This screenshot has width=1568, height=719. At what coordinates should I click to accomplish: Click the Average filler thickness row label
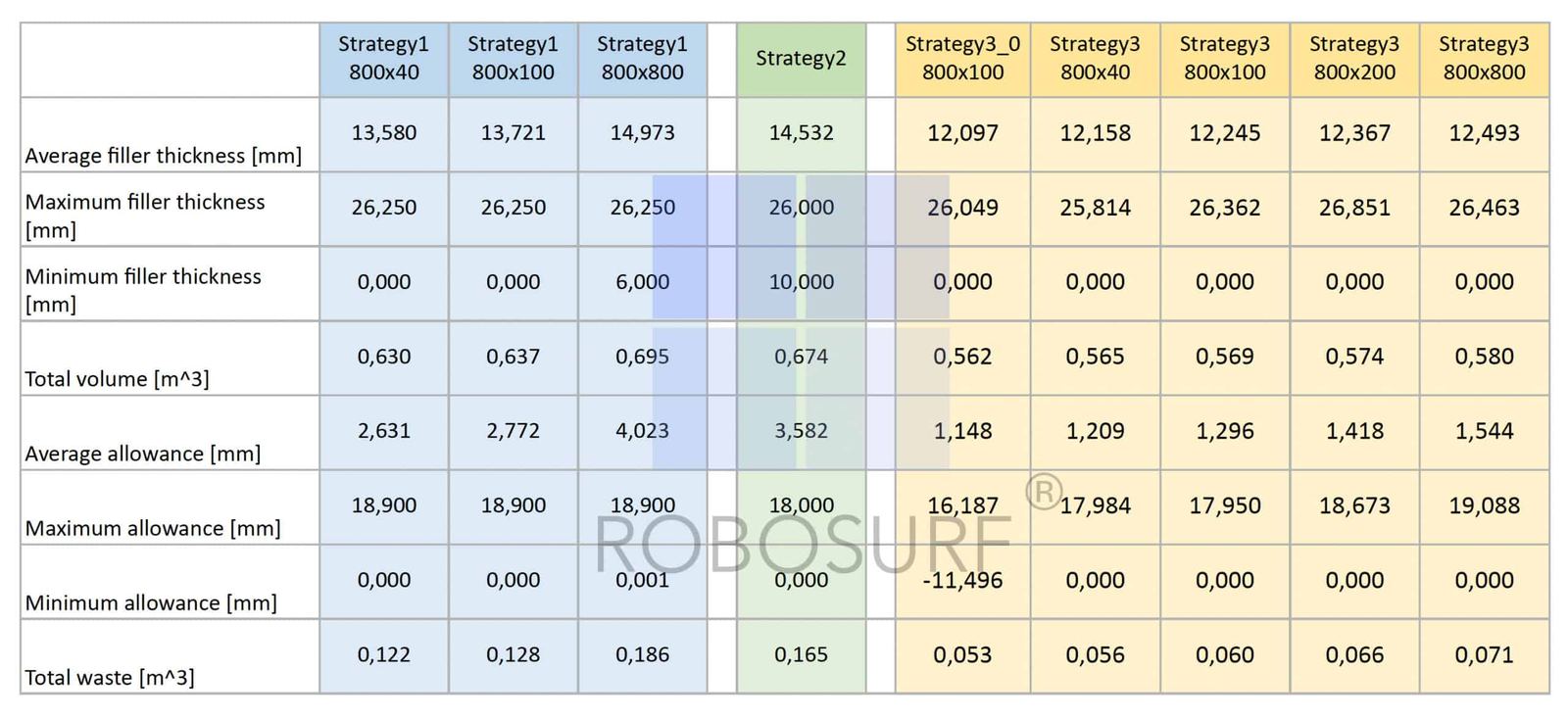pyautogui.click(x=163, y=156)
